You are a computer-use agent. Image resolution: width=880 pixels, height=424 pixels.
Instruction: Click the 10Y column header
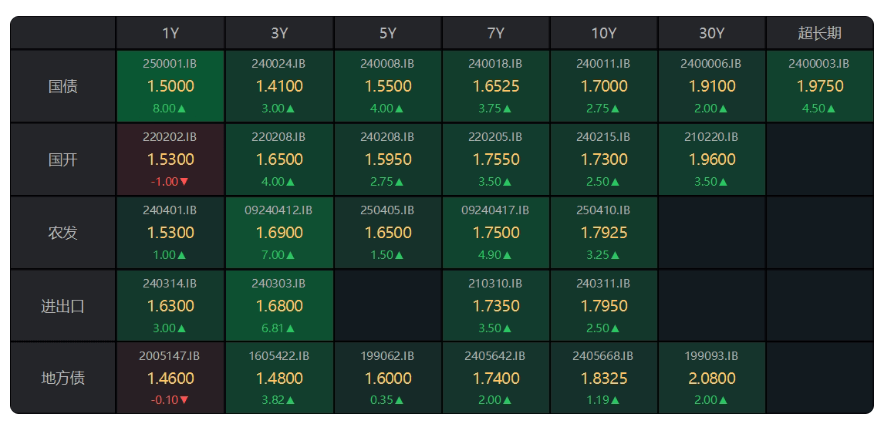pyautogui.click(x=604, y=33)
